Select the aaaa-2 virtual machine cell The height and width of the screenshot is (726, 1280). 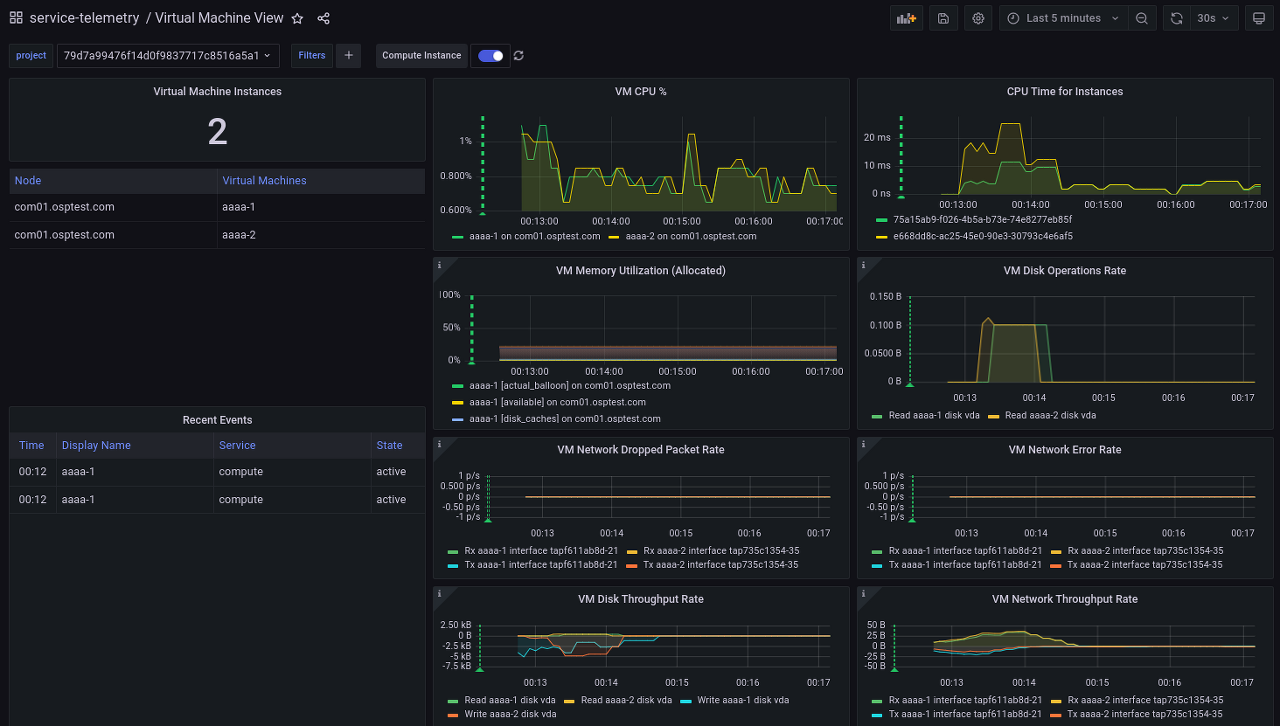click(320, 235)
